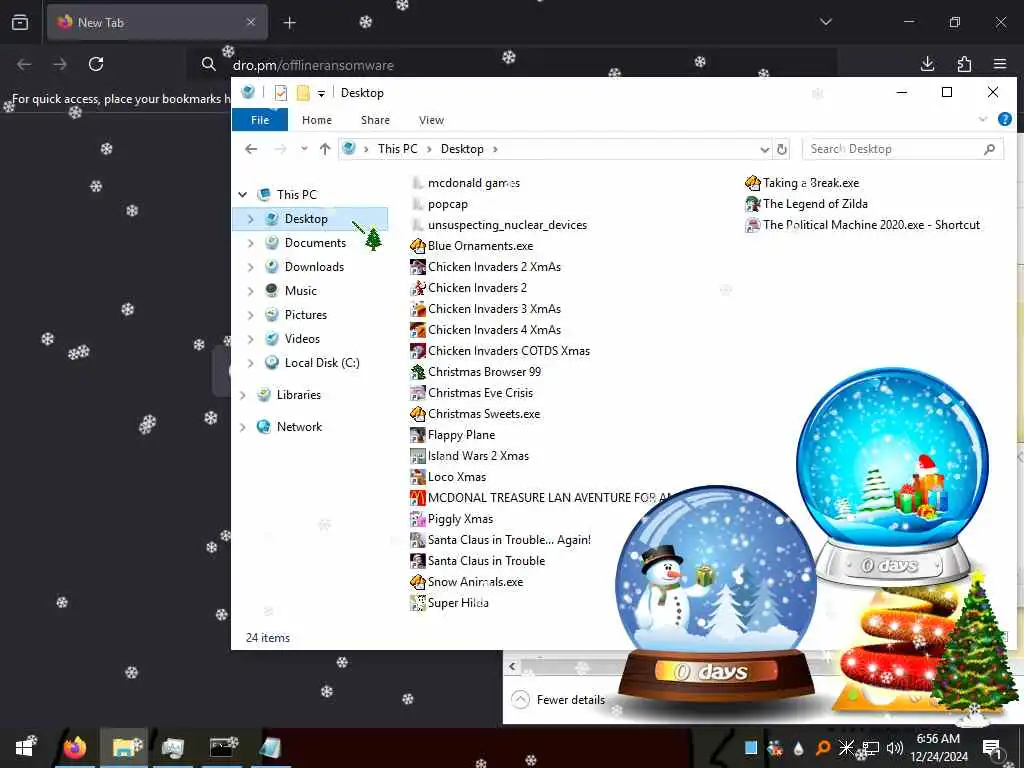This screenshot has width=1024, height=768.
Task: Select Chicken Invaders COTDS Xmas icon
Action: coord(417,351)
